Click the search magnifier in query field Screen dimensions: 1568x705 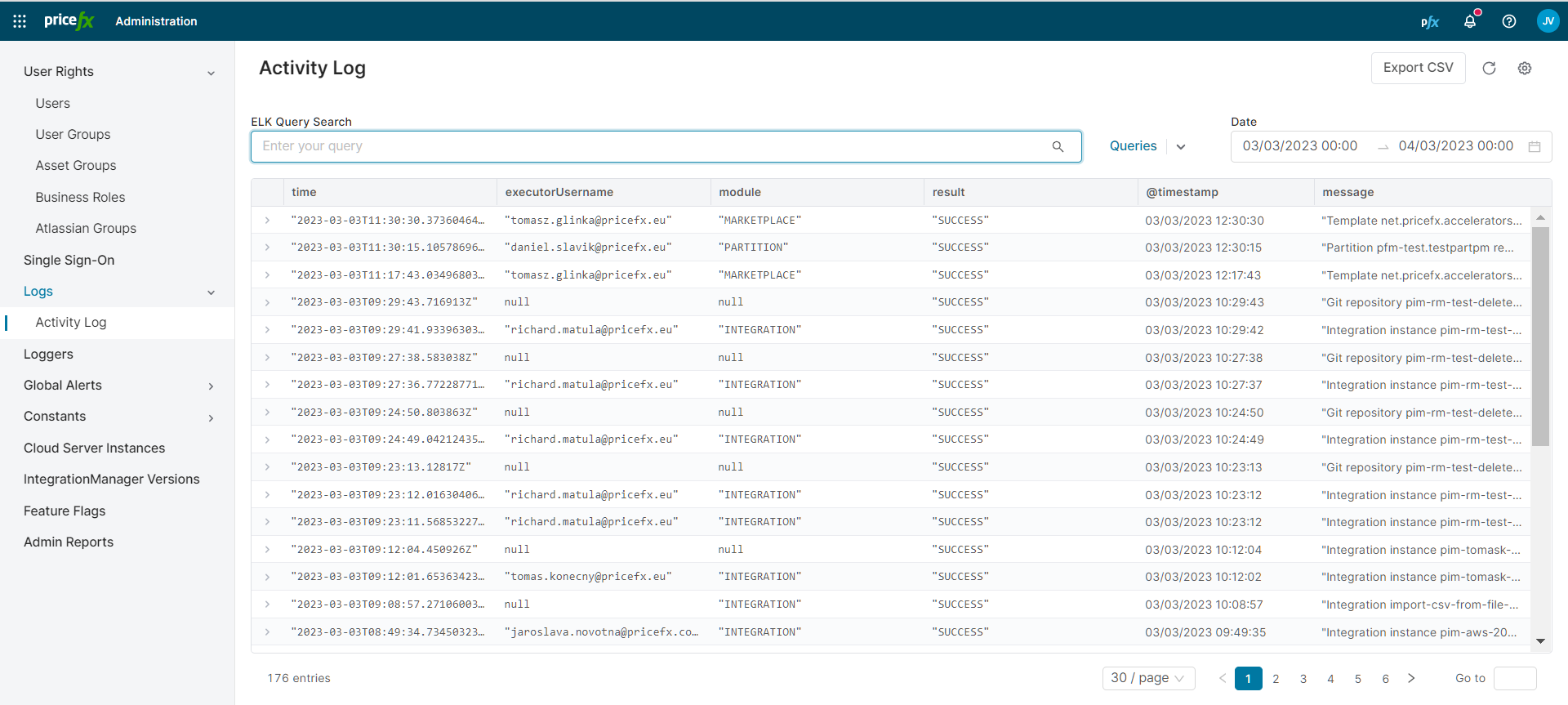coord(1058,147)
